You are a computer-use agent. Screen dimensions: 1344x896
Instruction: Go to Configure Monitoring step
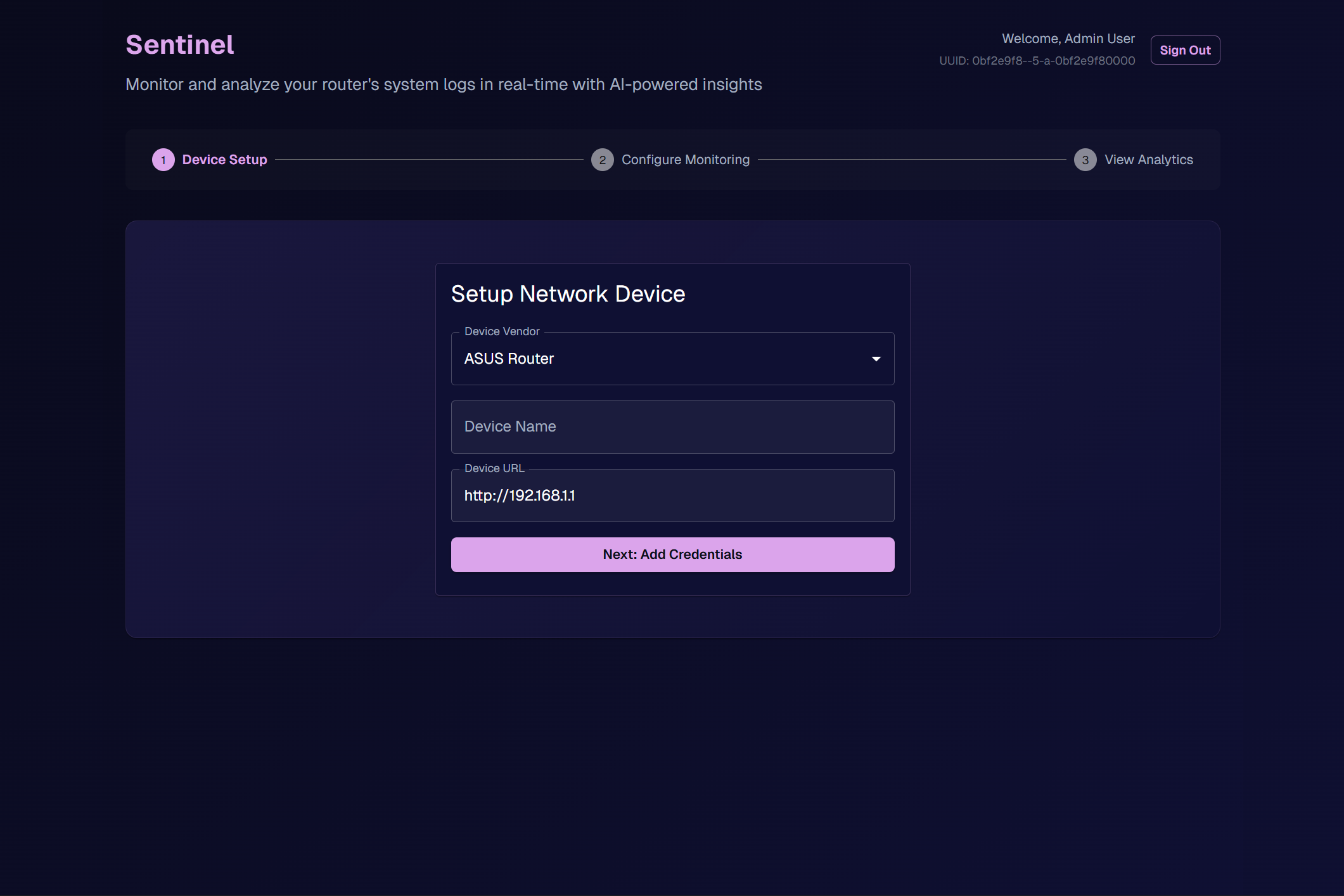[x=685, y=160]
